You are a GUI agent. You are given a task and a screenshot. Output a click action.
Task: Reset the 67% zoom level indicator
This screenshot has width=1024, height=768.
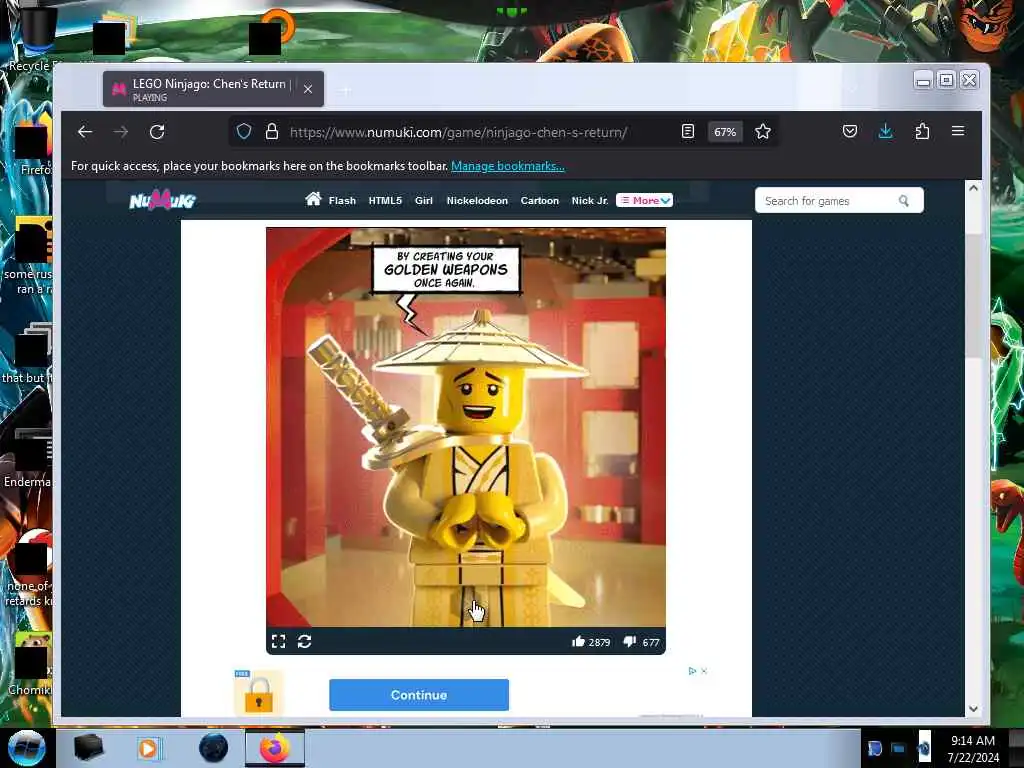(725, 132)
